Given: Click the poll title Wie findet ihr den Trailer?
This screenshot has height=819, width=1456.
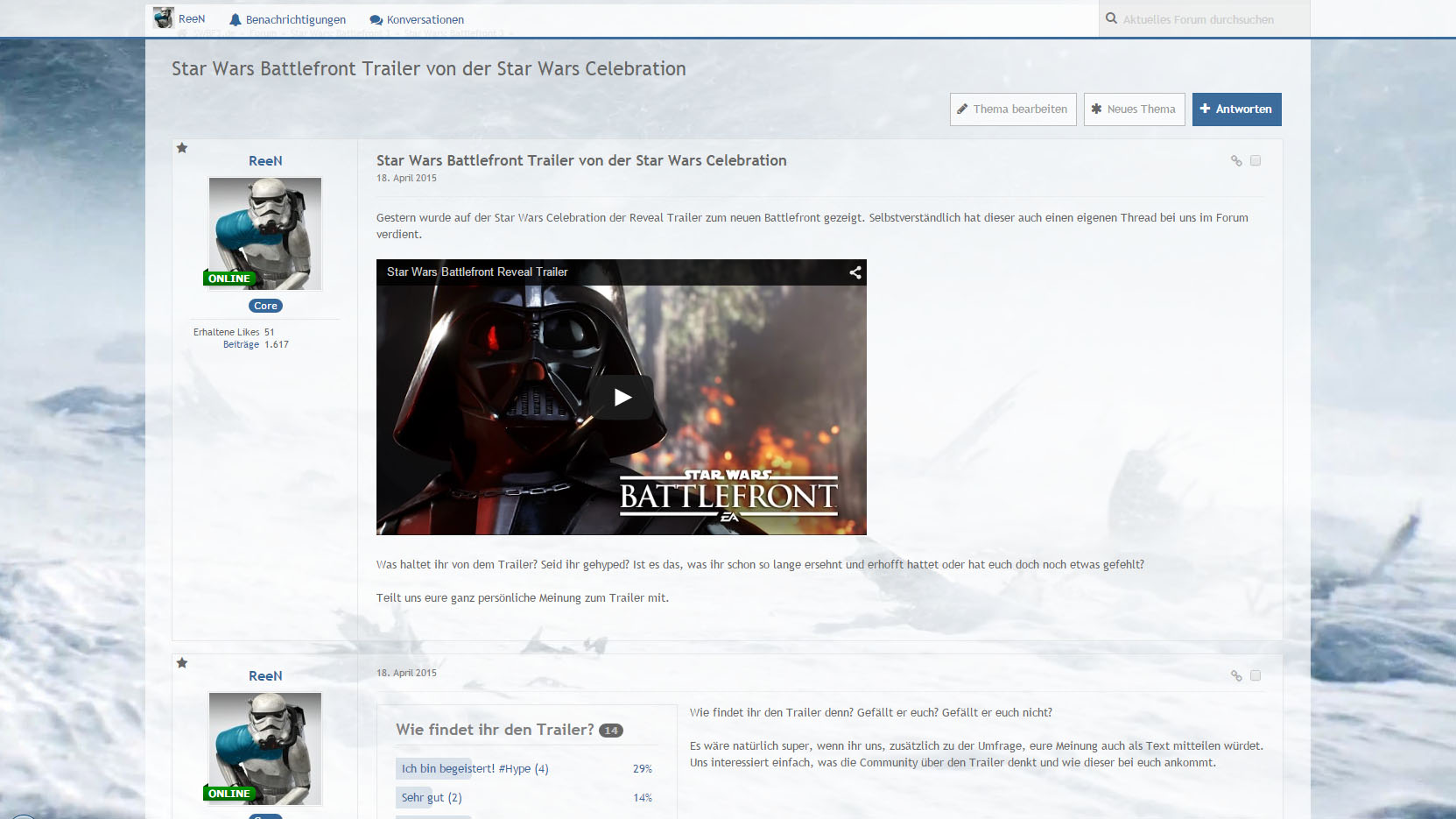Looking at the screenshot, I should click(x=495, y=730).
